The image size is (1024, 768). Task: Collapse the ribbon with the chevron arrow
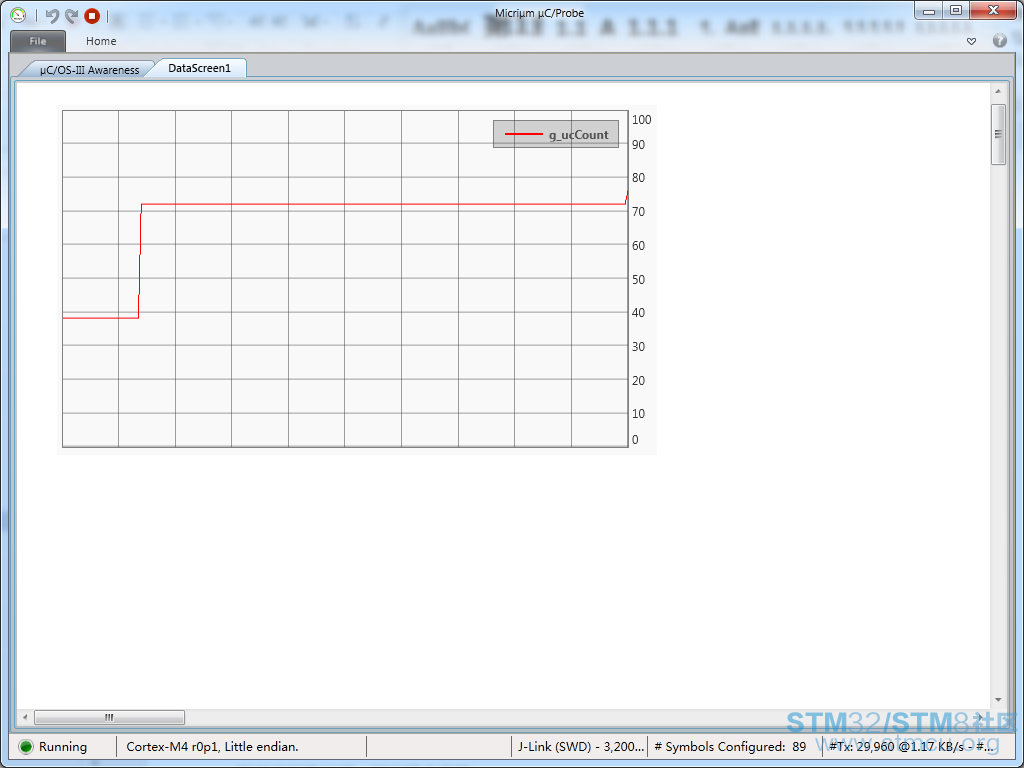point(971,41)
